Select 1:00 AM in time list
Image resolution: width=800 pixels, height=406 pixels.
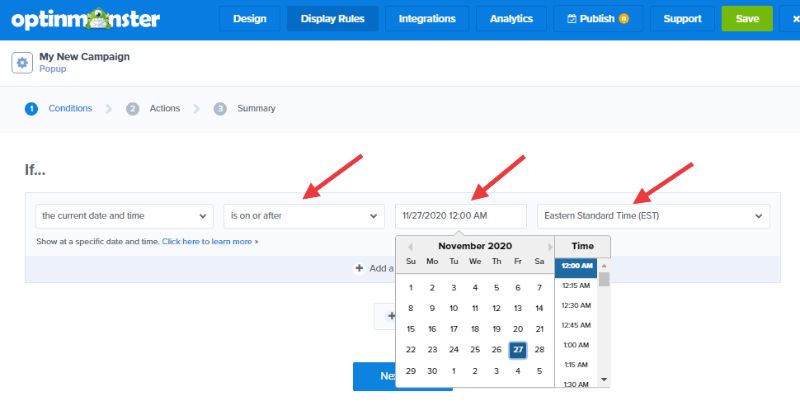pos(576,345)
